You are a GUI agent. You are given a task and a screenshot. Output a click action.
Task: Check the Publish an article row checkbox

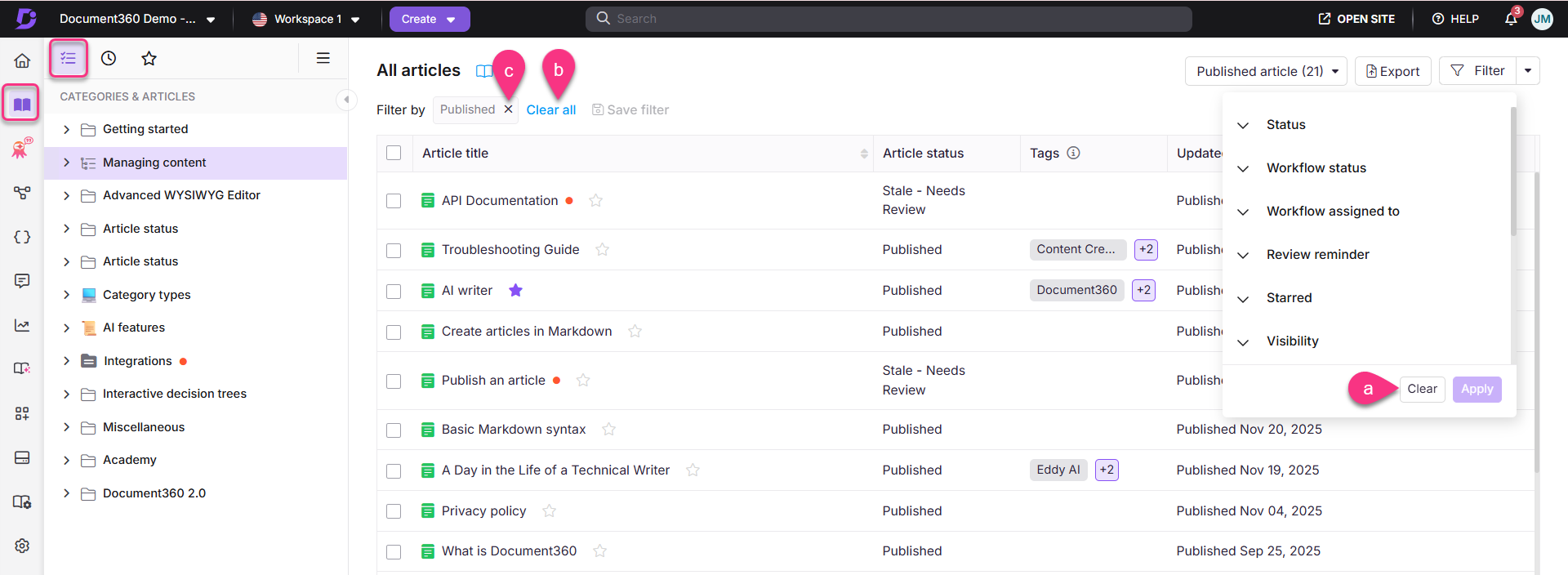coord(394,381)
